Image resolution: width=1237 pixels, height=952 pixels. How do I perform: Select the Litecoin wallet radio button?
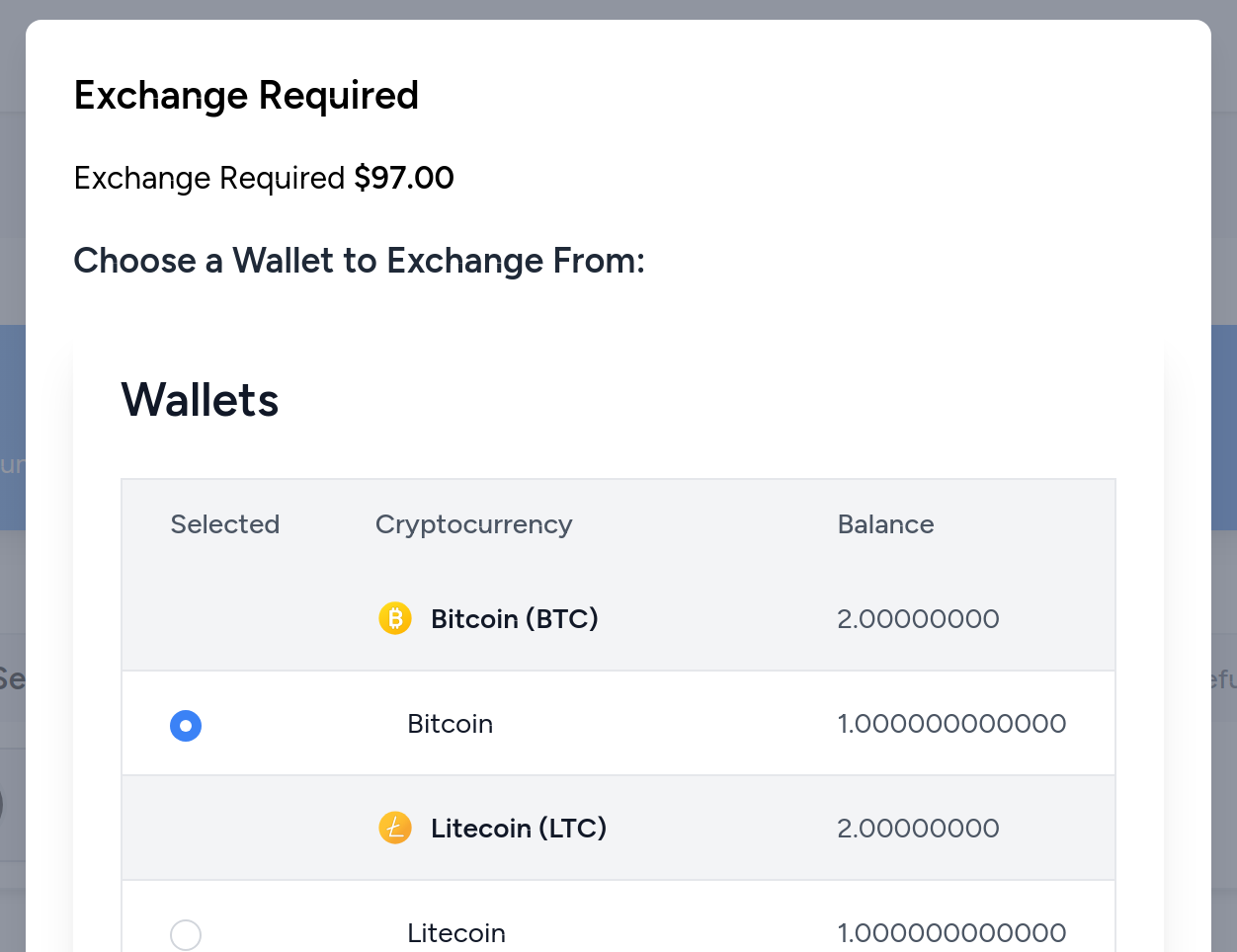[186, 934]
